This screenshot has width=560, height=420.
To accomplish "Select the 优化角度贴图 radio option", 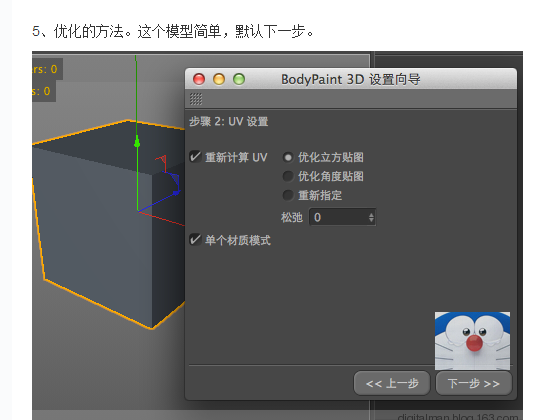I will (288, 176).
